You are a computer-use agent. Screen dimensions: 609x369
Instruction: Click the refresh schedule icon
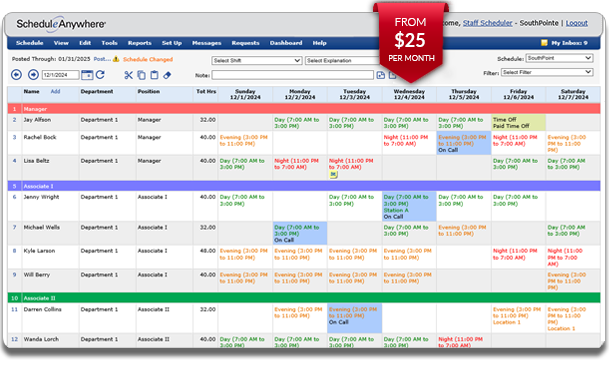click(x=100, y=75)
